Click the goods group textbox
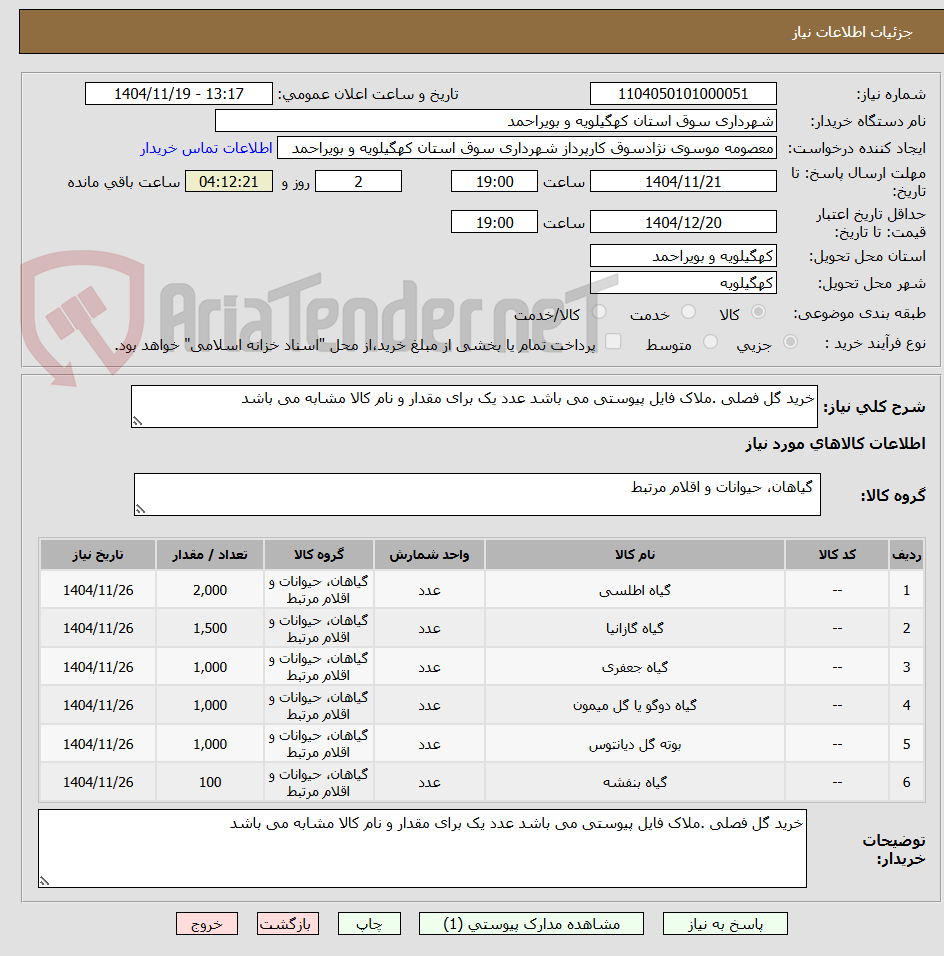The width and height of the screenshot is (944, 956). coord(477,494)
